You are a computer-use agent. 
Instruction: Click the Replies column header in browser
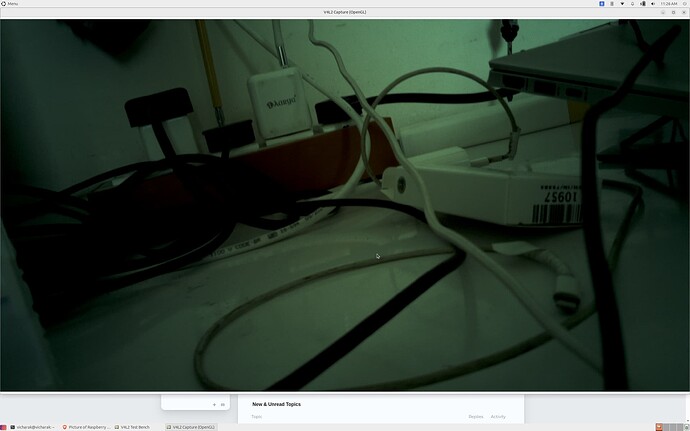pos(476,416)
